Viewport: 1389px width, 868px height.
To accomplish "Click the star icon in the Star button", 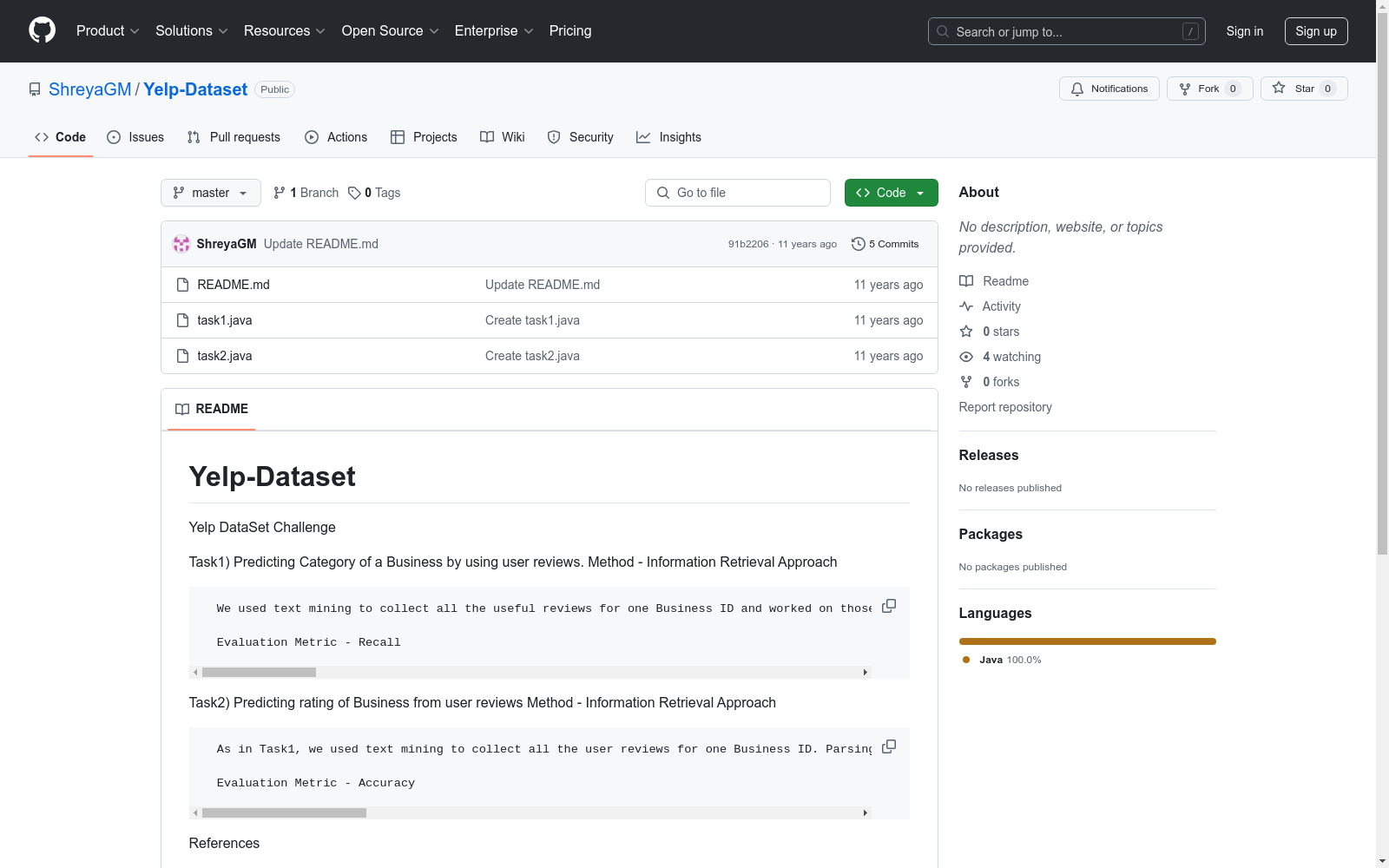I will point(1279,88).
